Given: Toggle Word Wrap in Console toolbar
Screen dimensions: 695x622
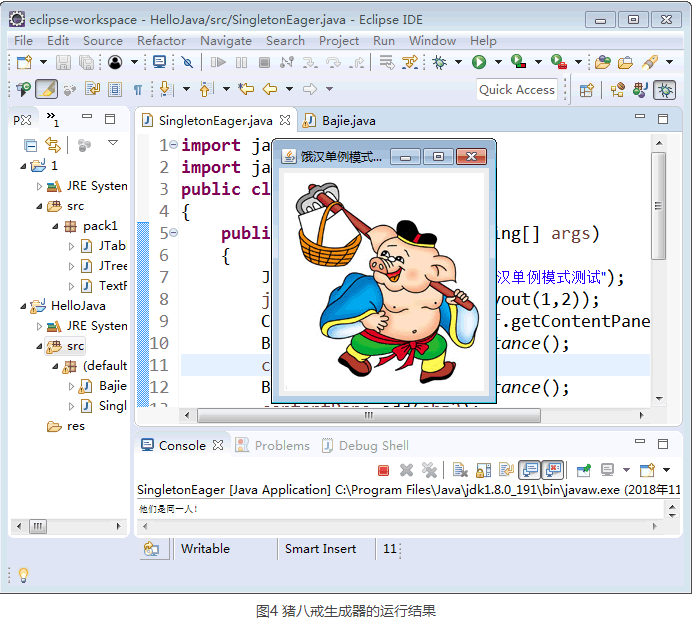Looking at the screenshot, I should point(506,470).
